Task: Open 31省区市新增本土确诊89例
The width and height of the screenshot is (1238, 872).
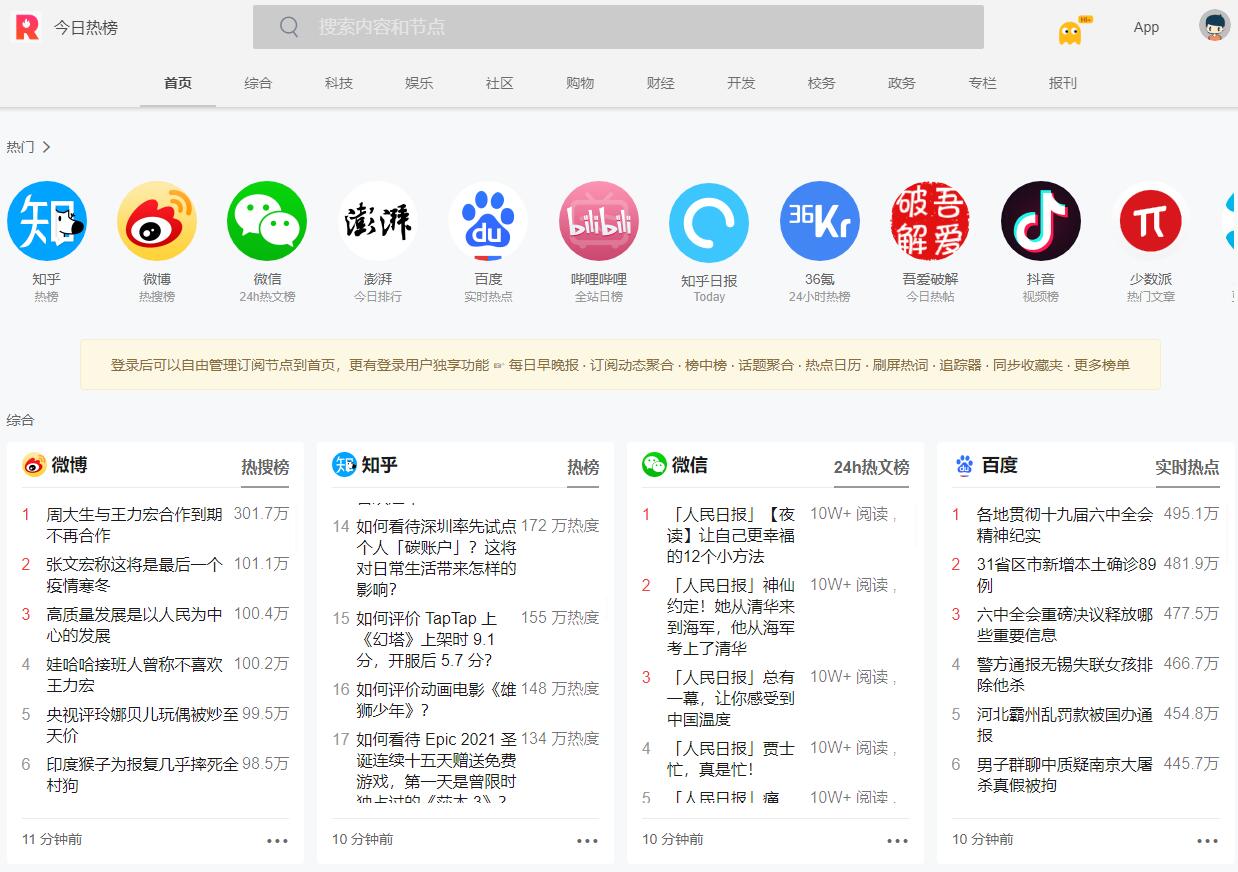Action: point(1066,575)
